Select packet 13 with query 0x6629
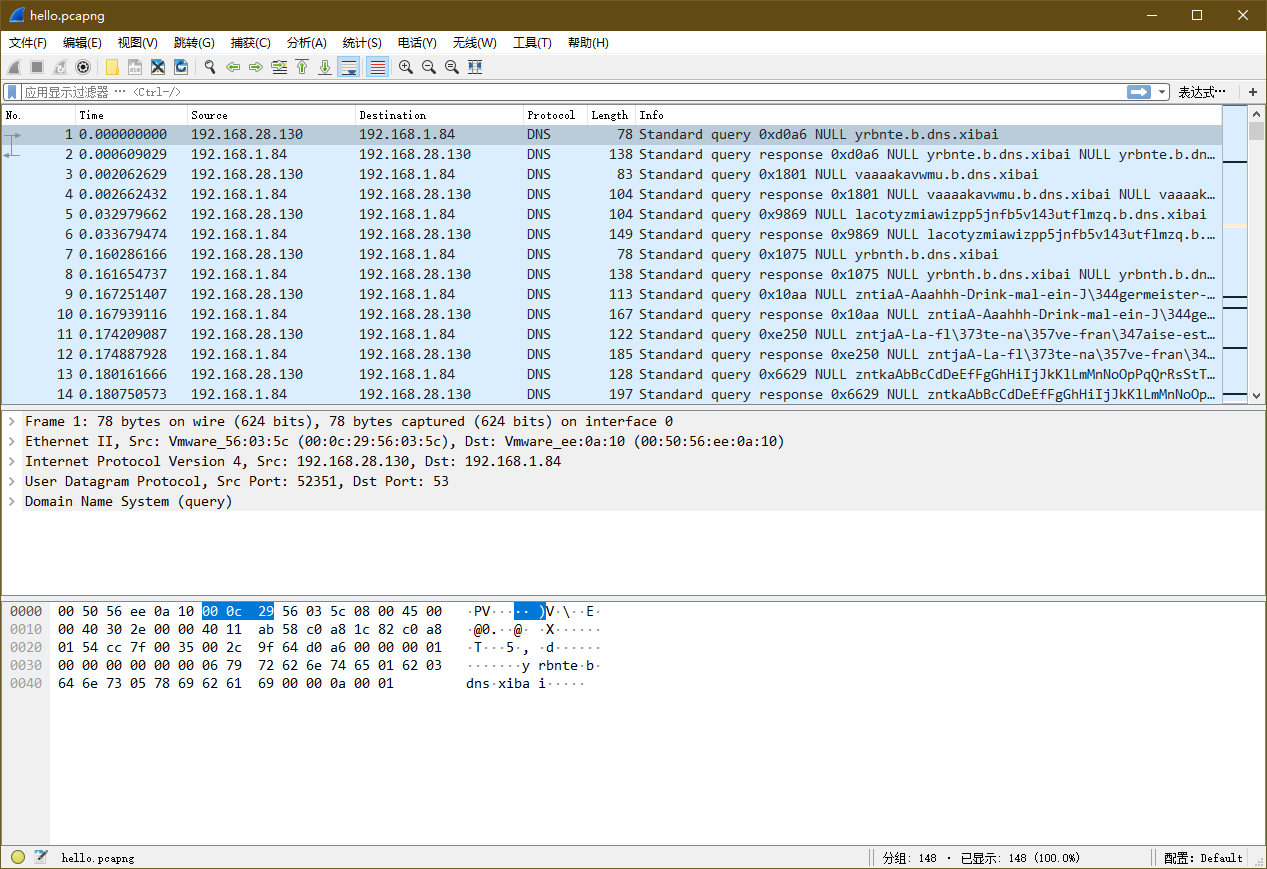Image resolution: width=1267 pixels, height=869 pixels. coord(612,374)
